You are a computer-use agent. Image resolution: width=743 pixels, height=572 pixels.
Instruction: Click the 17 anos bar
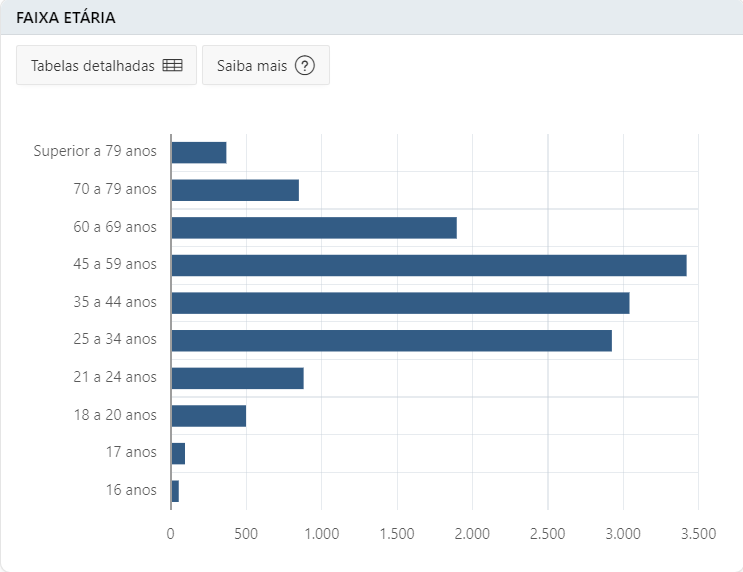click(178, 454)
